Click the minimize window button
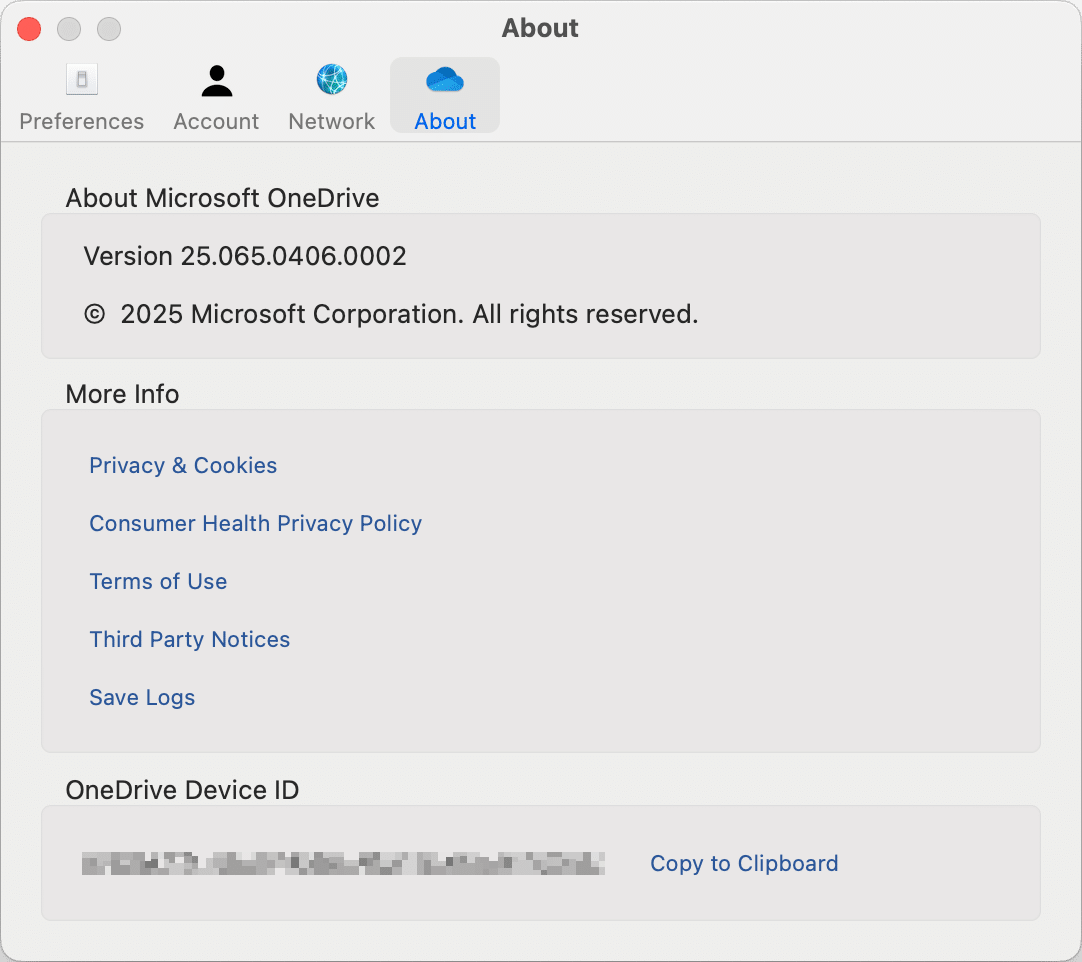 [68, 29]
